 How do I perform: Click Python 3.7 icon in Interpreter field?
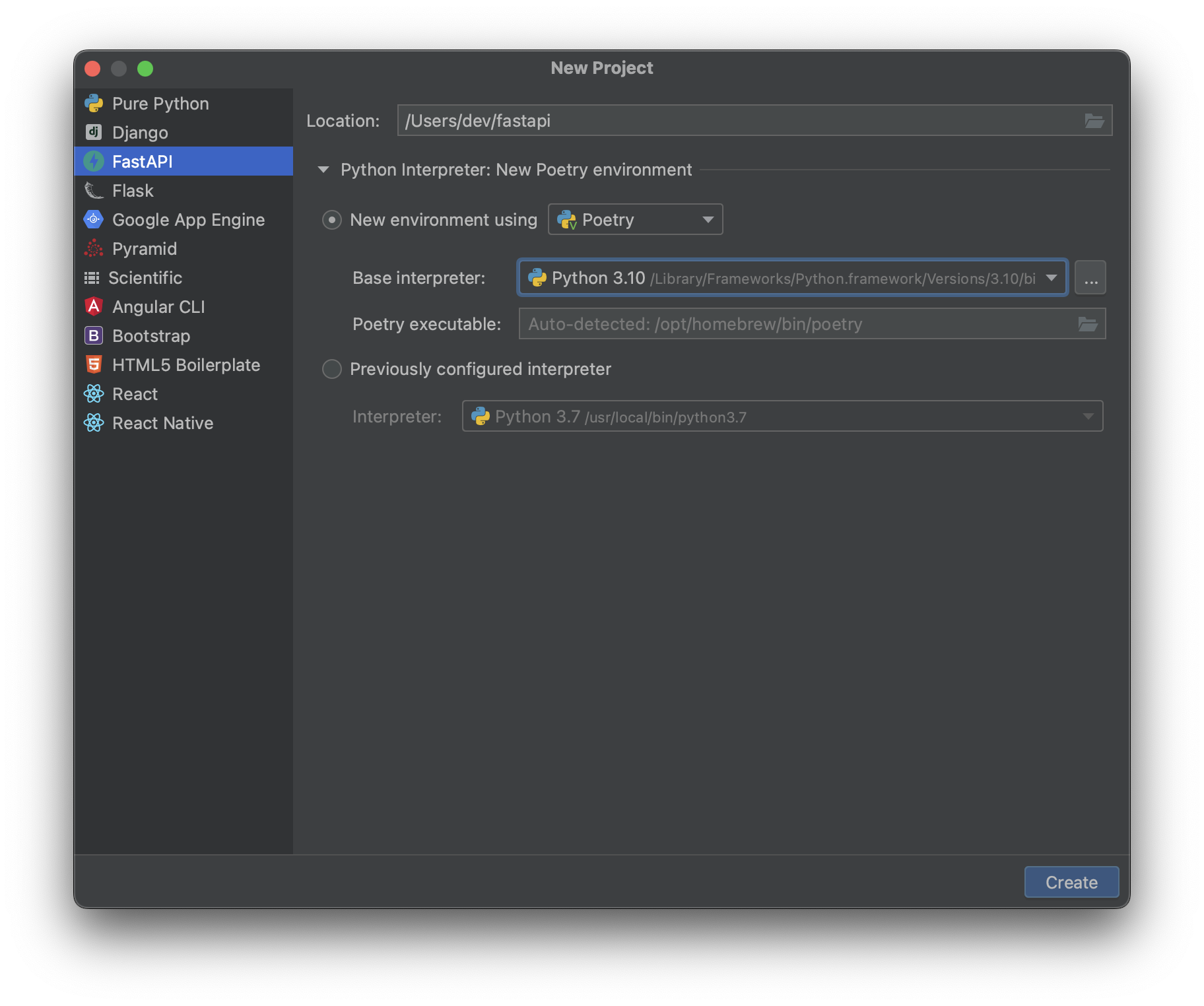(481, 417)
